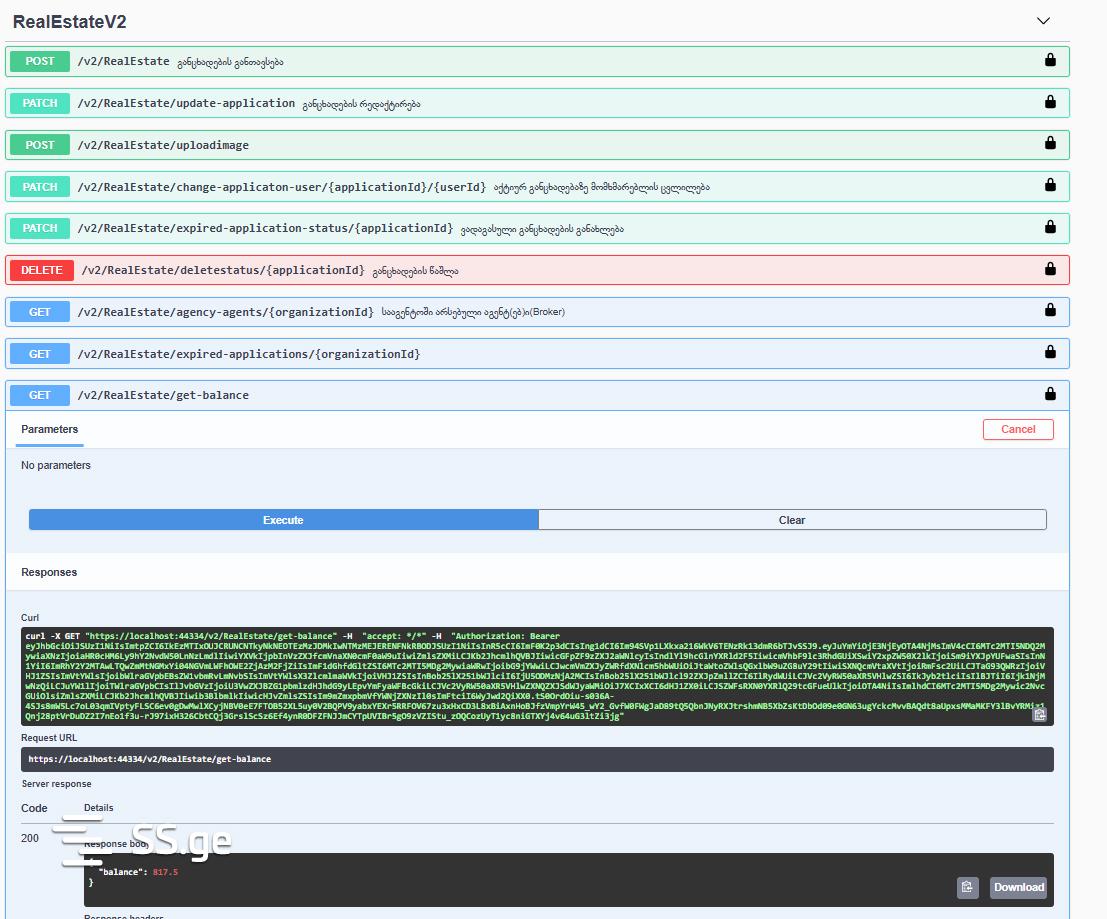
Task: Click the lock icon on uploadimage endpoint
Action: point(1050,144)
